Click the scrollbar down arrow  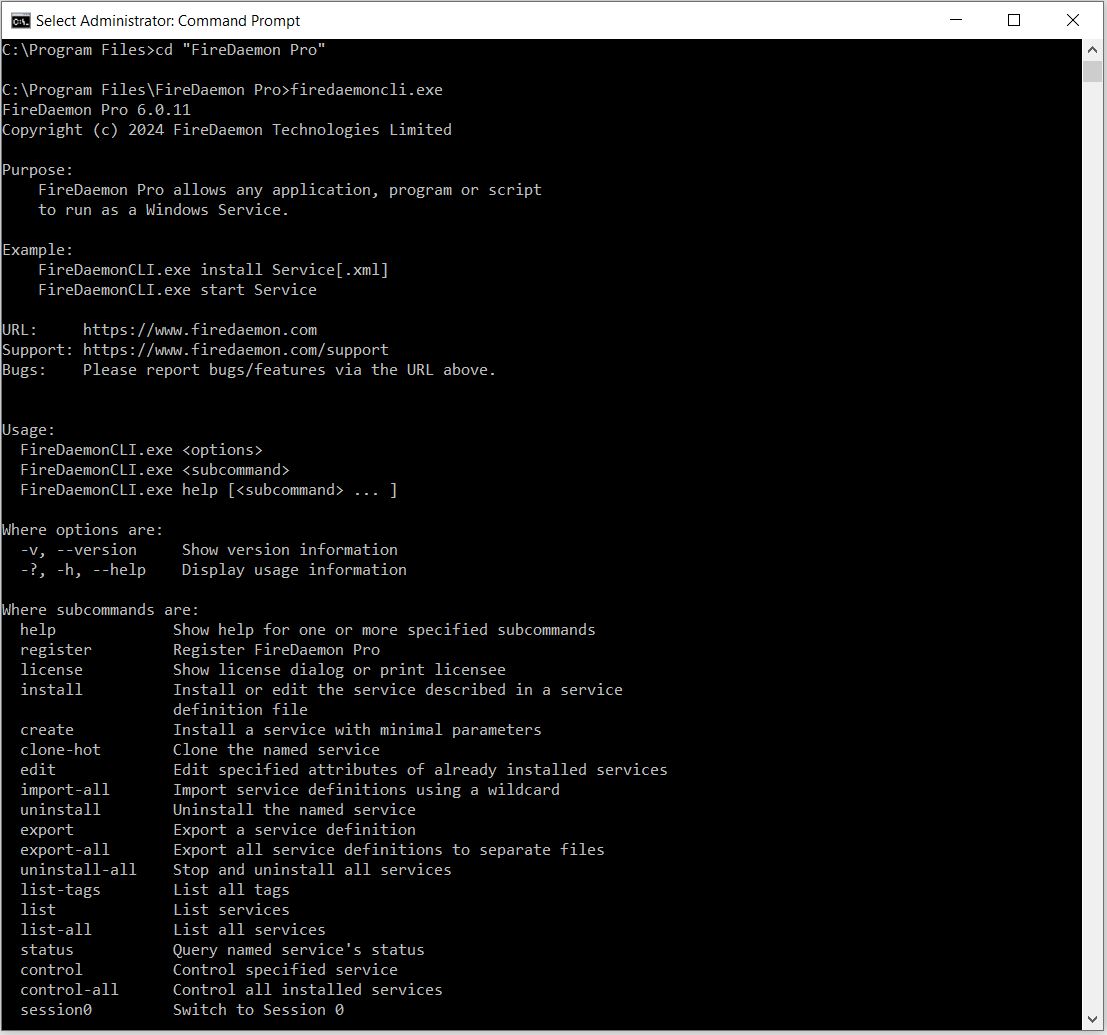(x=1092, y=1020)
